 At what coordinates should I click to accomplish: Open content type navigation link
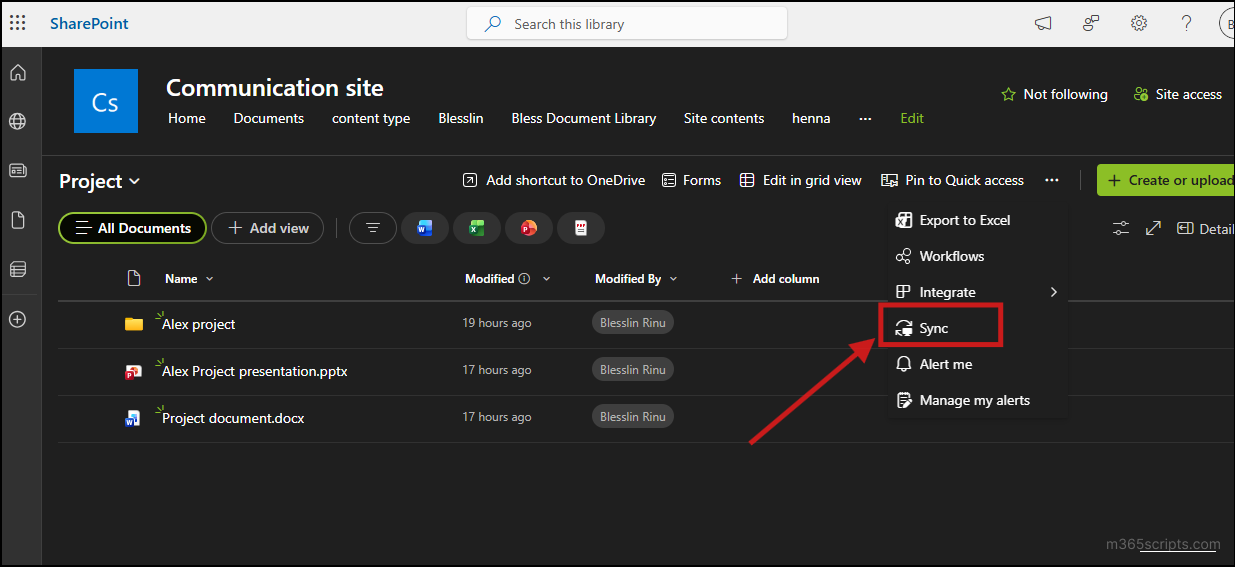tap(371, 118)
